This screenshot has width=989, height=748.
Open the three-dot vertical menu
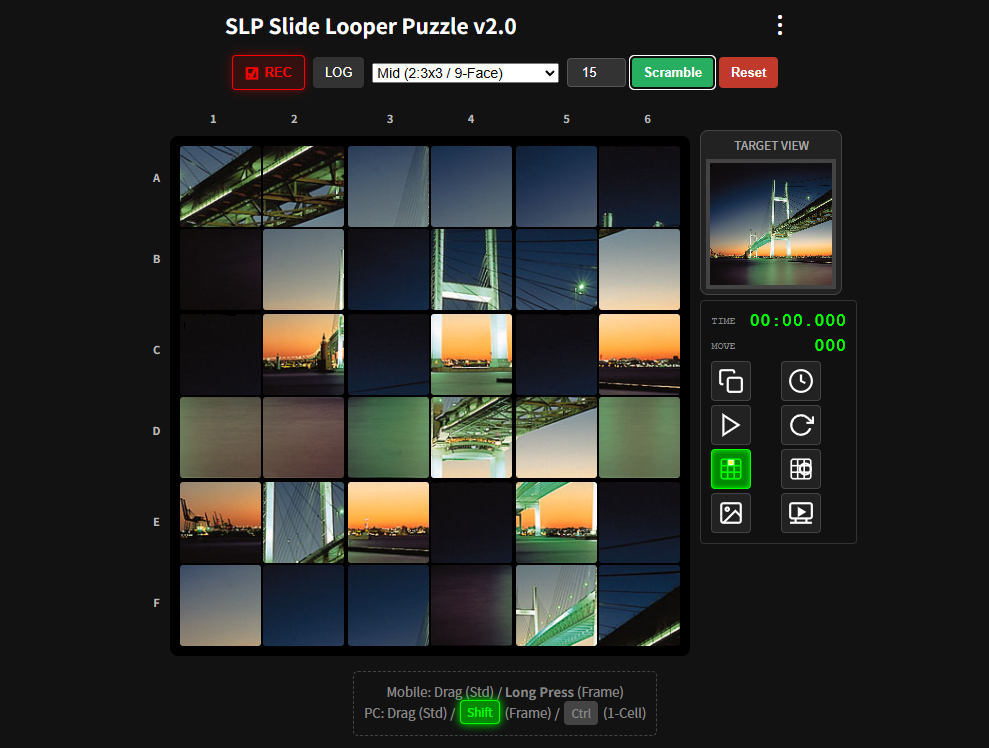tap(780, 26)
